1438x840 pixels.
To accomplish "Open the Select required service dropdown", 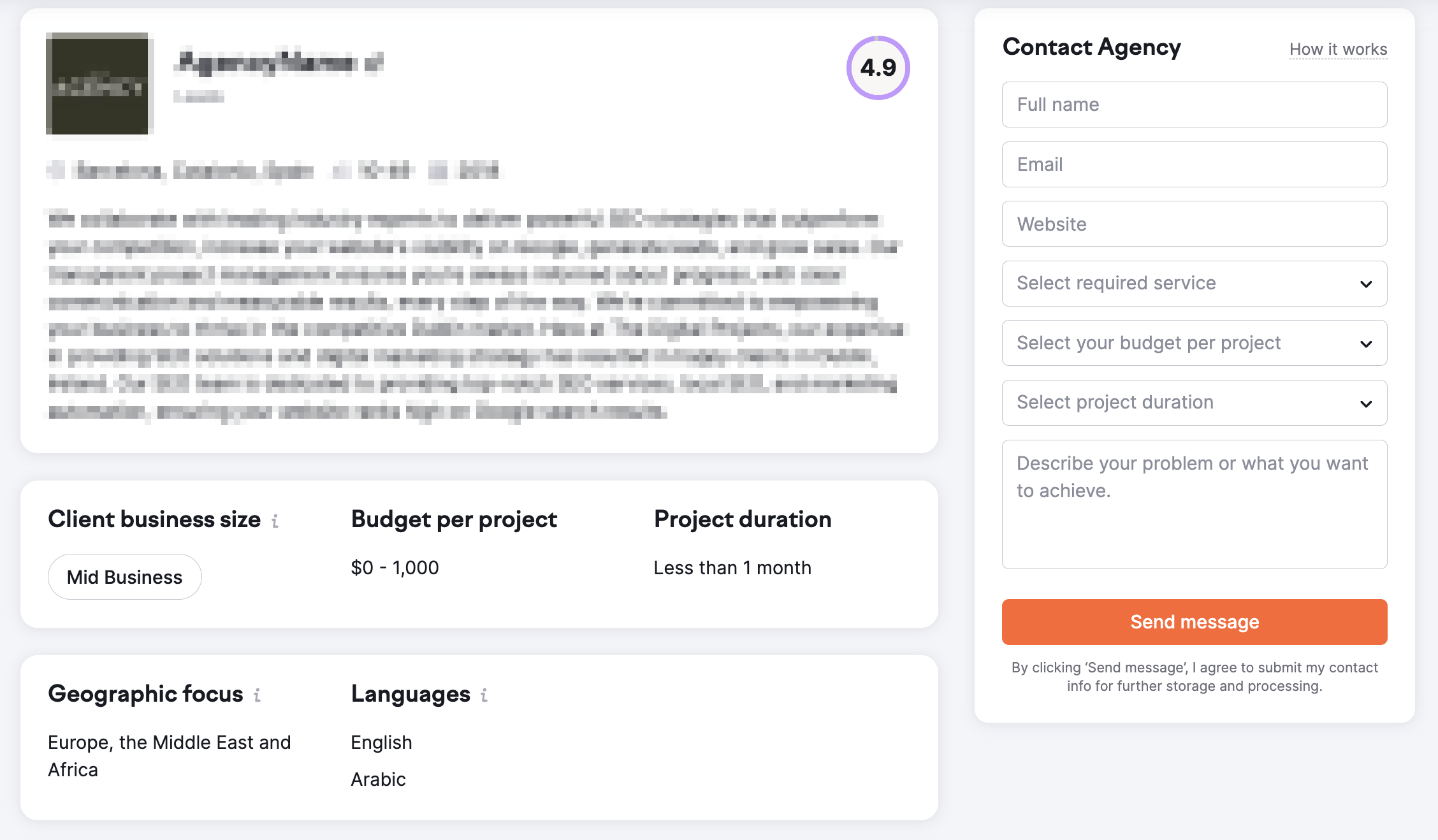I will [1194, 283].
